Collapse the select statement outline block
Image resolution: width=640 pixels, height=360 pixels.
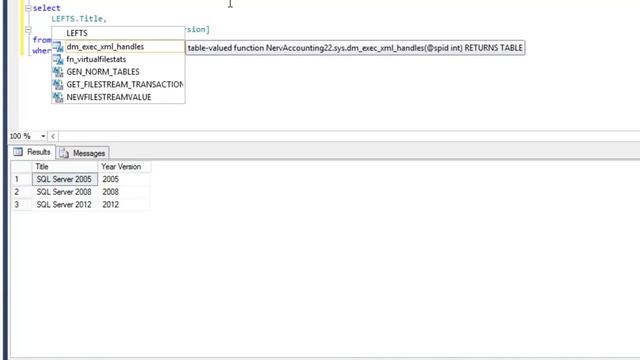(x=28, y=8)
